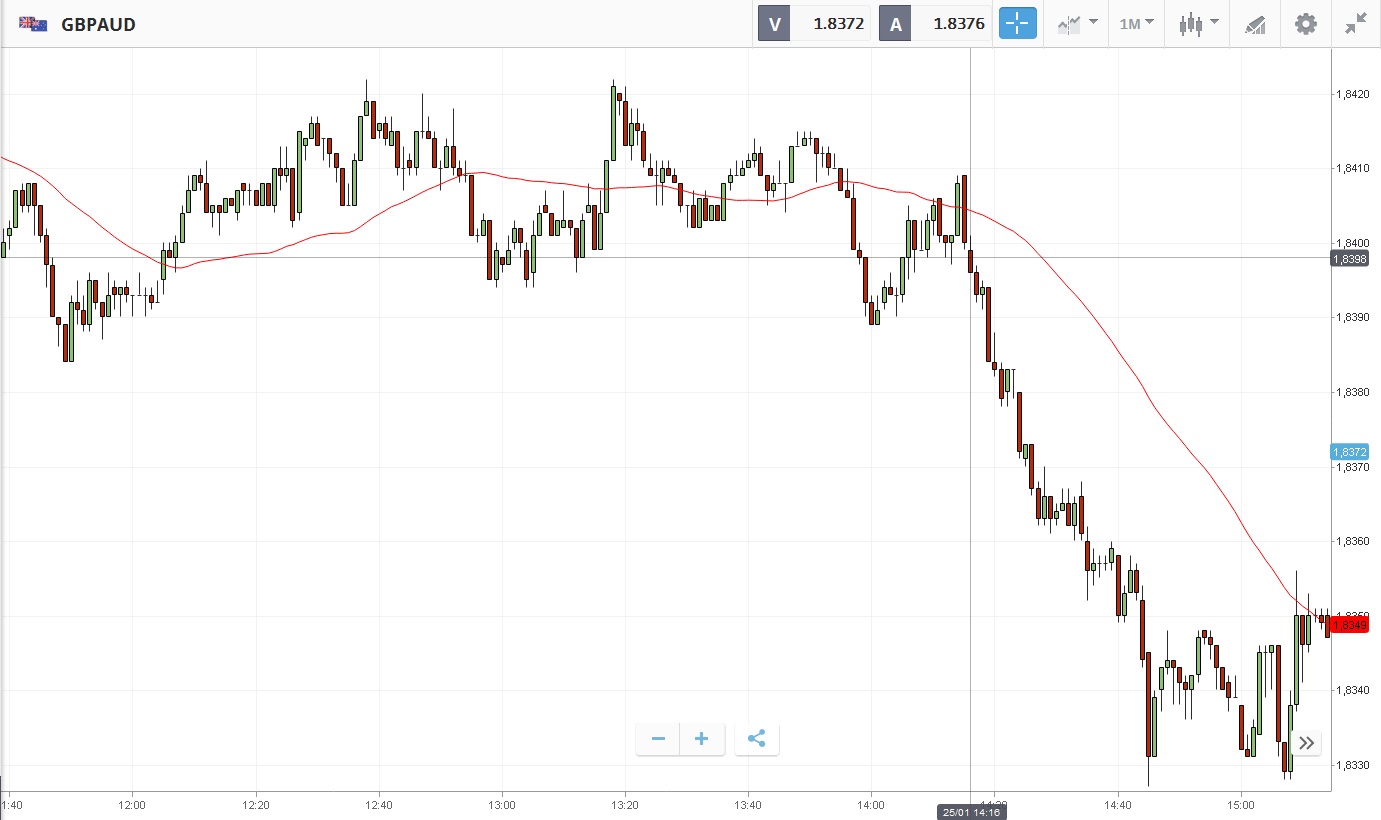Select the drawing tools pencil icon

1255,24
